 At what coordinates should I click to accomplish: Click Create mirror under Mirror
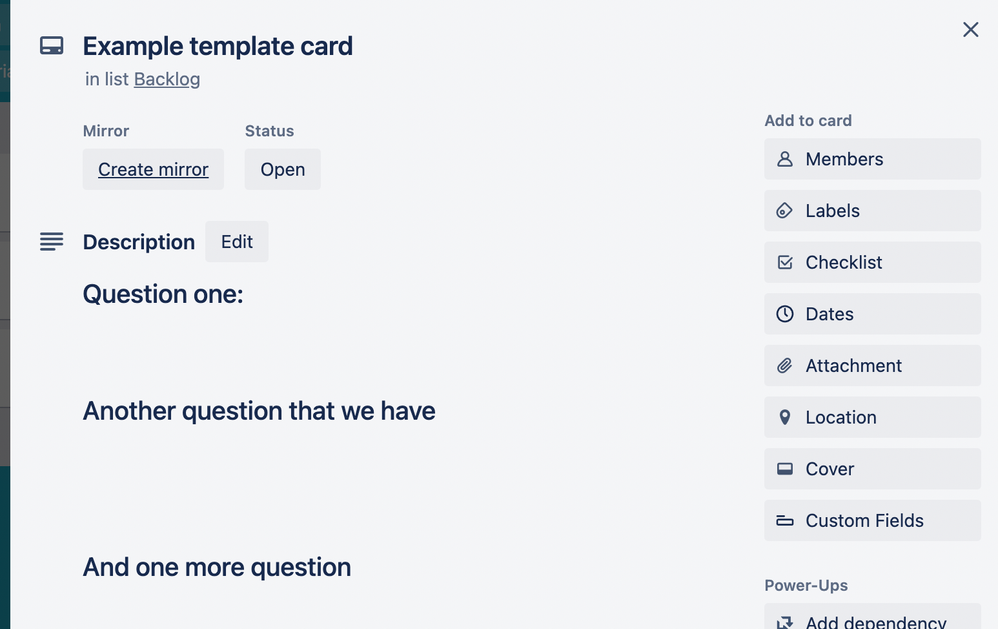(x=153, y=169)
